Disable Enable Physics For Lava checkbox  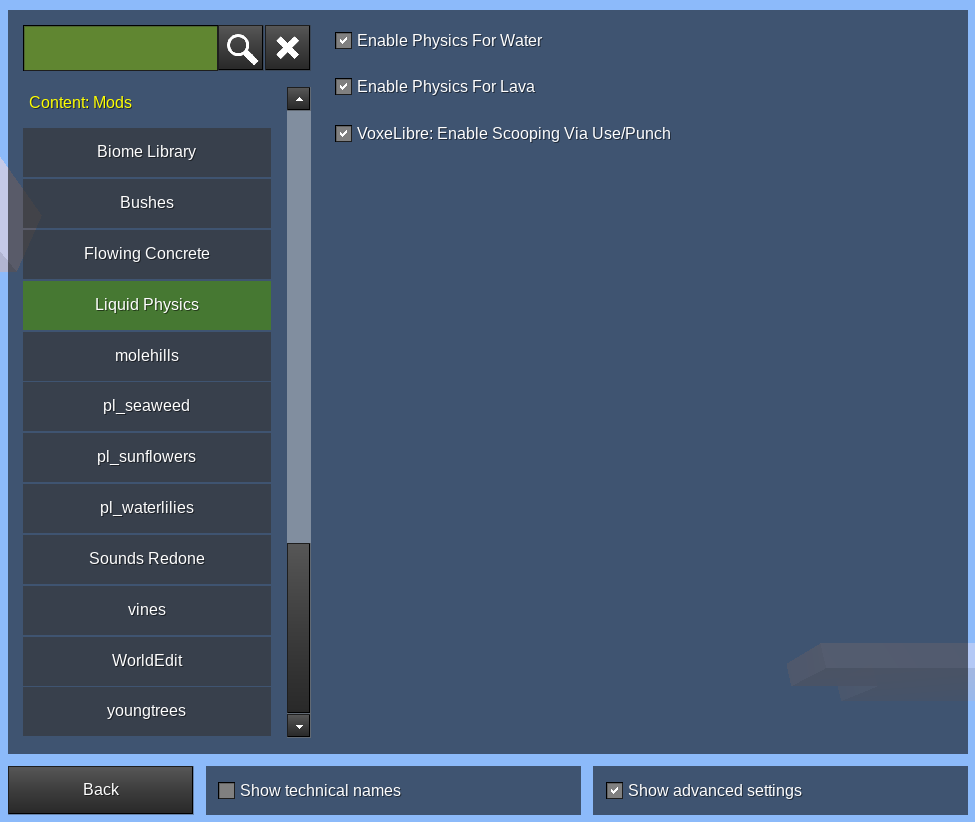343,87
